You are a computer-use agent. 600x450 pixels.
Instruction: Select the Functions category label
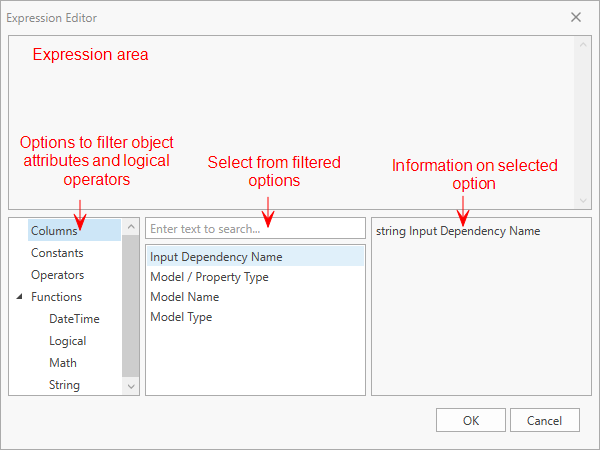[56, 297]
